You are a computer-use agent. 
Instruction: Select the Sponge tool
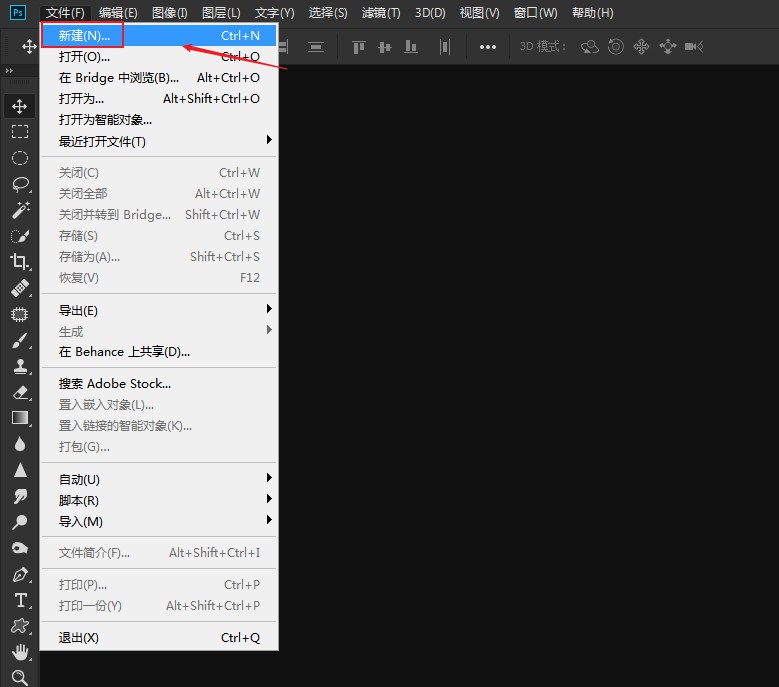point(19,548)
